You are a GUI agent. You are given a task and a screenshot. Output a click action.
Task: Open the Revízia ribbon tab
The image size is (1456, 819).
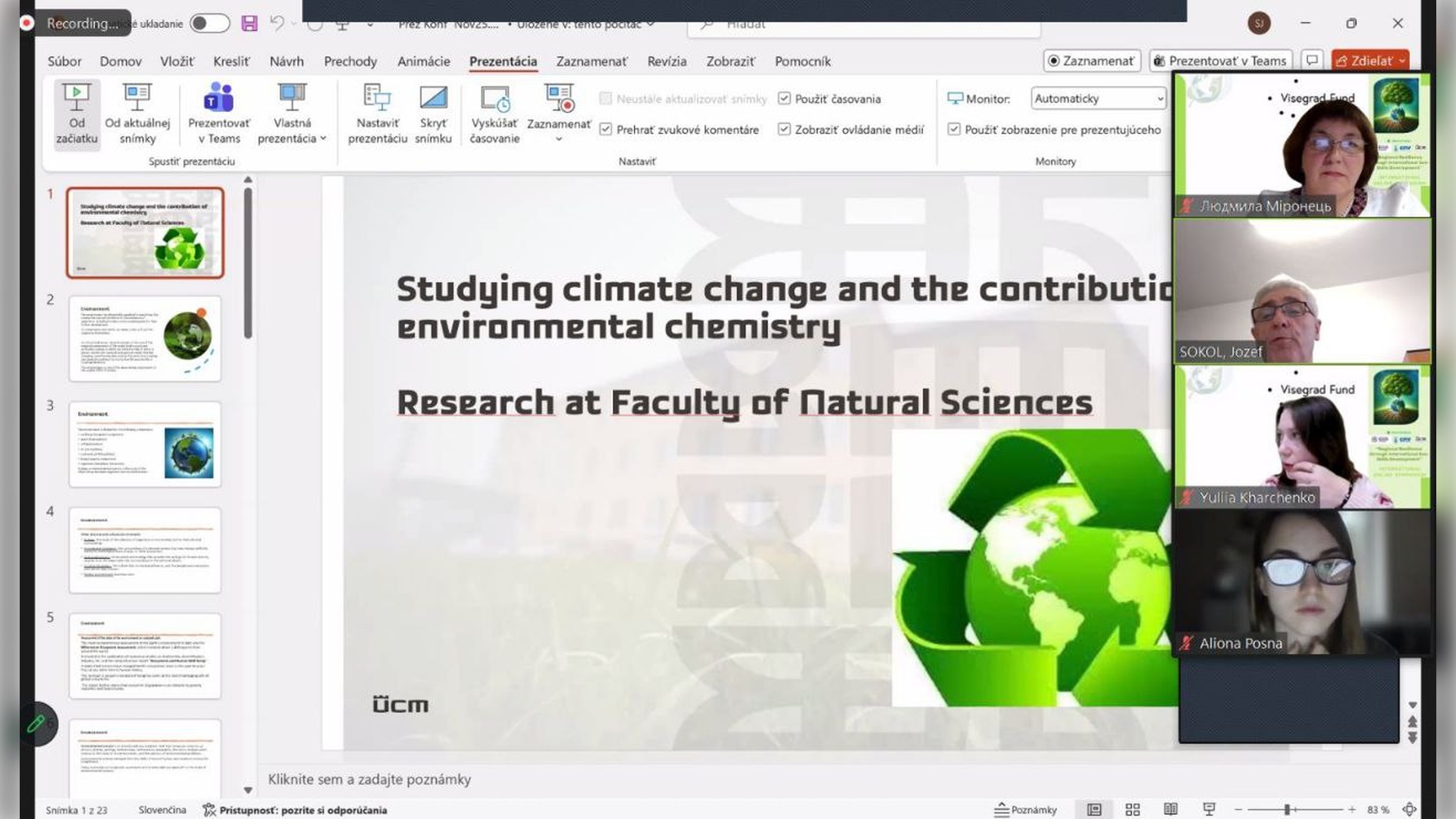(x=667, y=61)
